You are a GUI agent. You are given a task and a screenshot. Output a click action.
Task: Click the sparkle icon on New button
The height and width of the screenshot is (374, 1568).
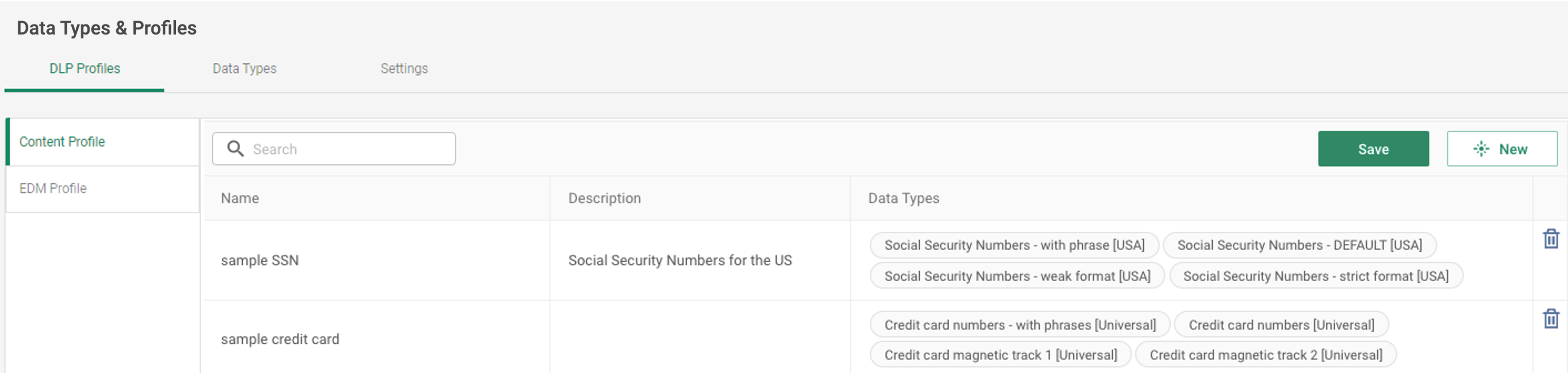pyautogui.click(x=1480, y=149)
